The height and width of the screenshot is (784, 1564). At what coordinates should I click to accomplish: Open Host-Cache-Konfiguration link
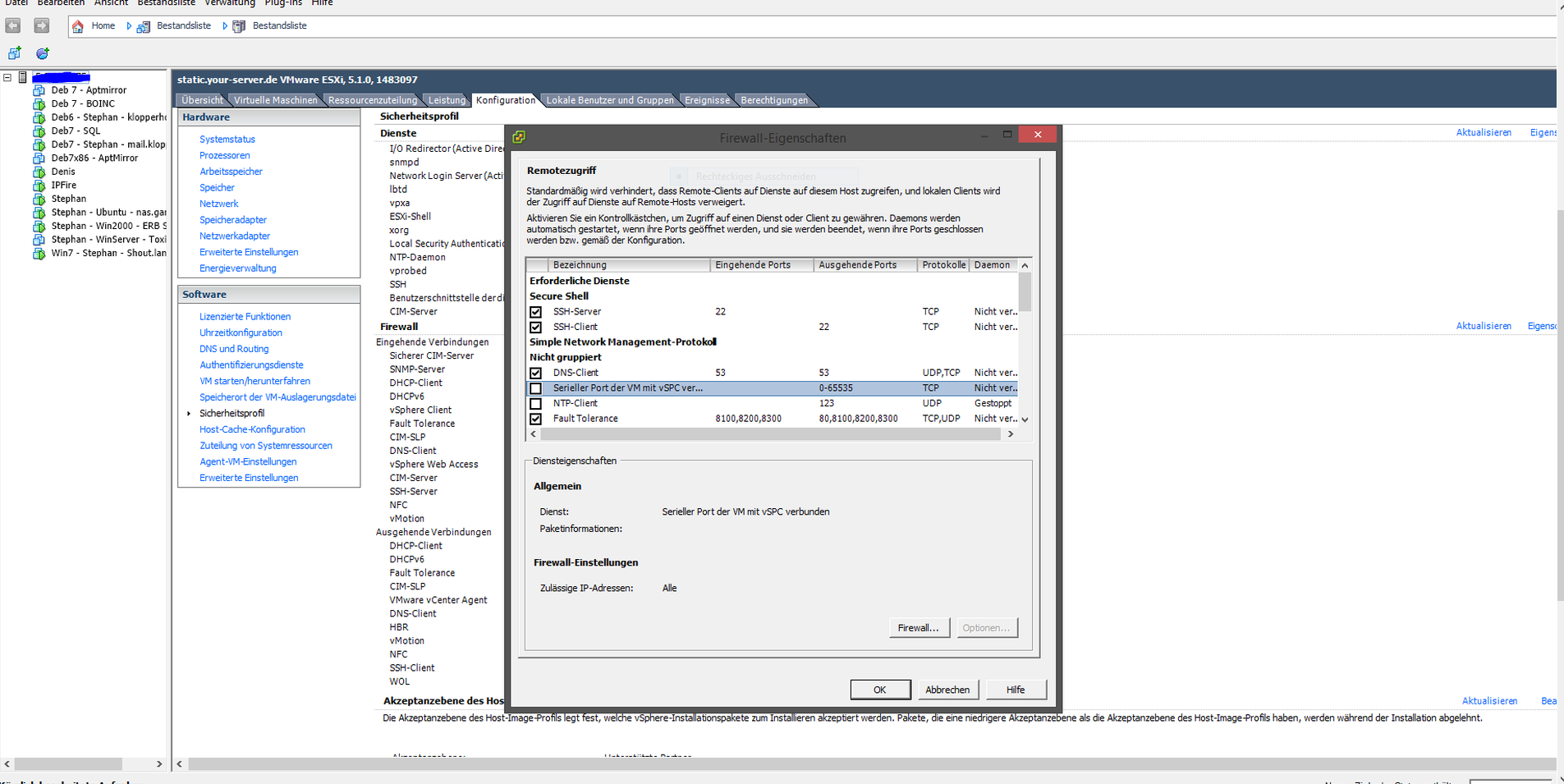[x=252, y=429]
